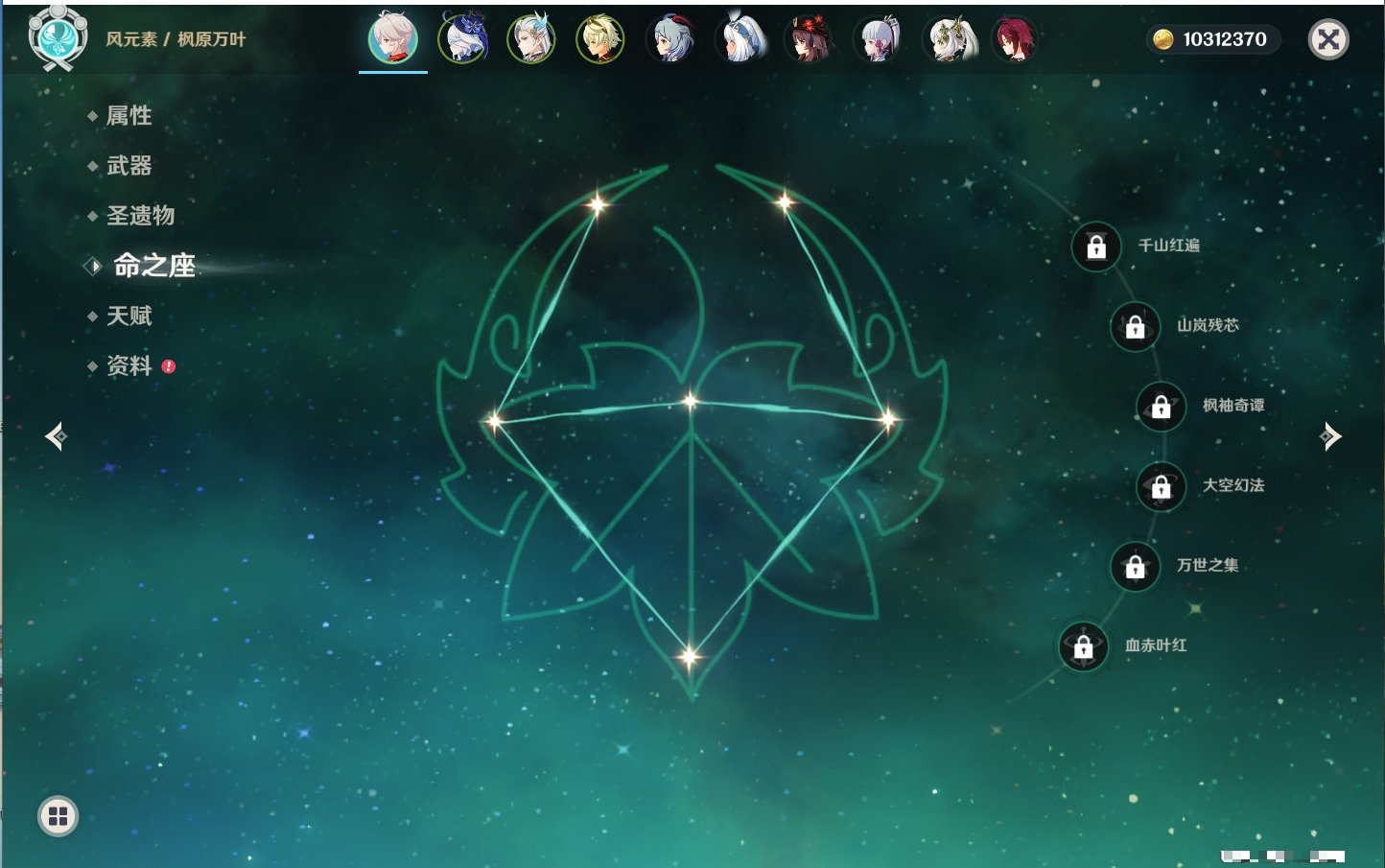This screenshot has height=868, width=1385.
Task: Click the 枫袖奇谭 constellation label
Action: click(x=1233, y=406)
